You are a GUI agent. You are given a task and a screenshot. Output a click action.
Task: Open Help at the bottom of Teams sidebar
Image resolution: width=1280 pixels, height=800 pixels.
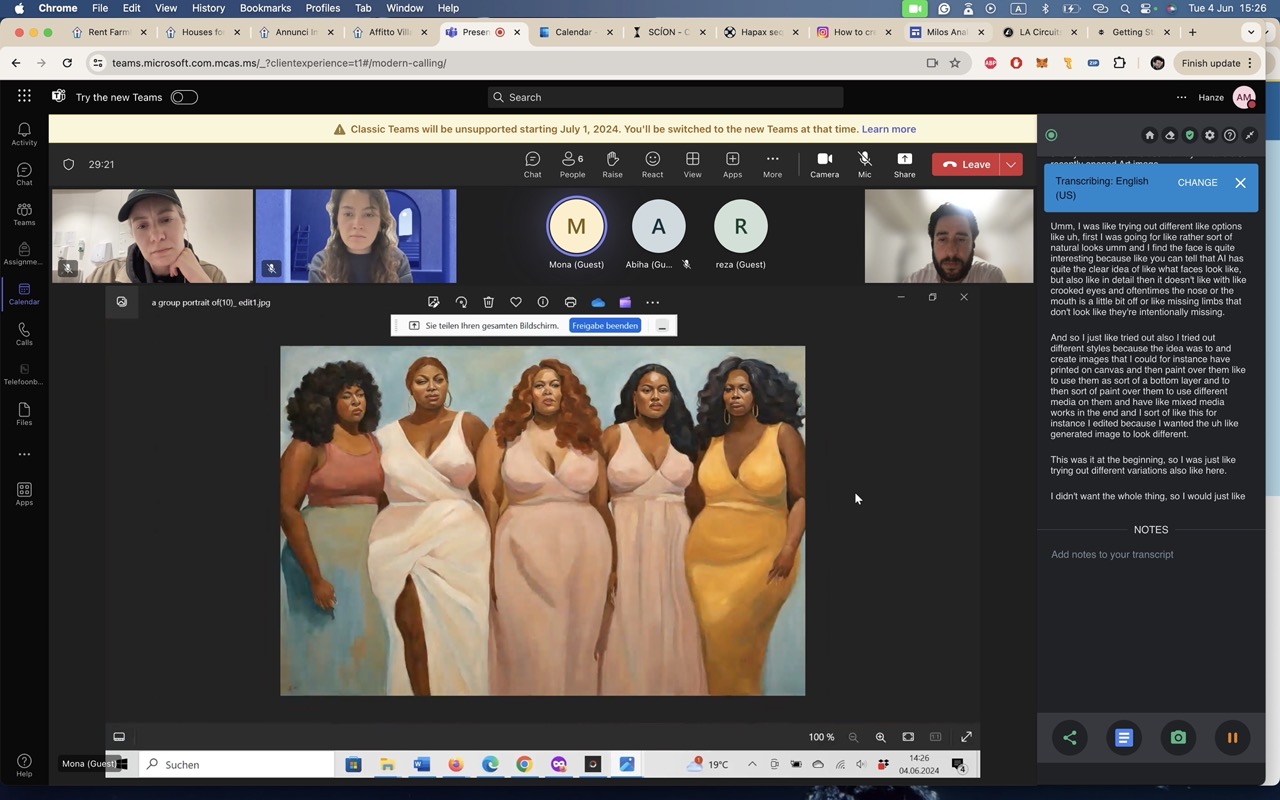coord(24,765)
